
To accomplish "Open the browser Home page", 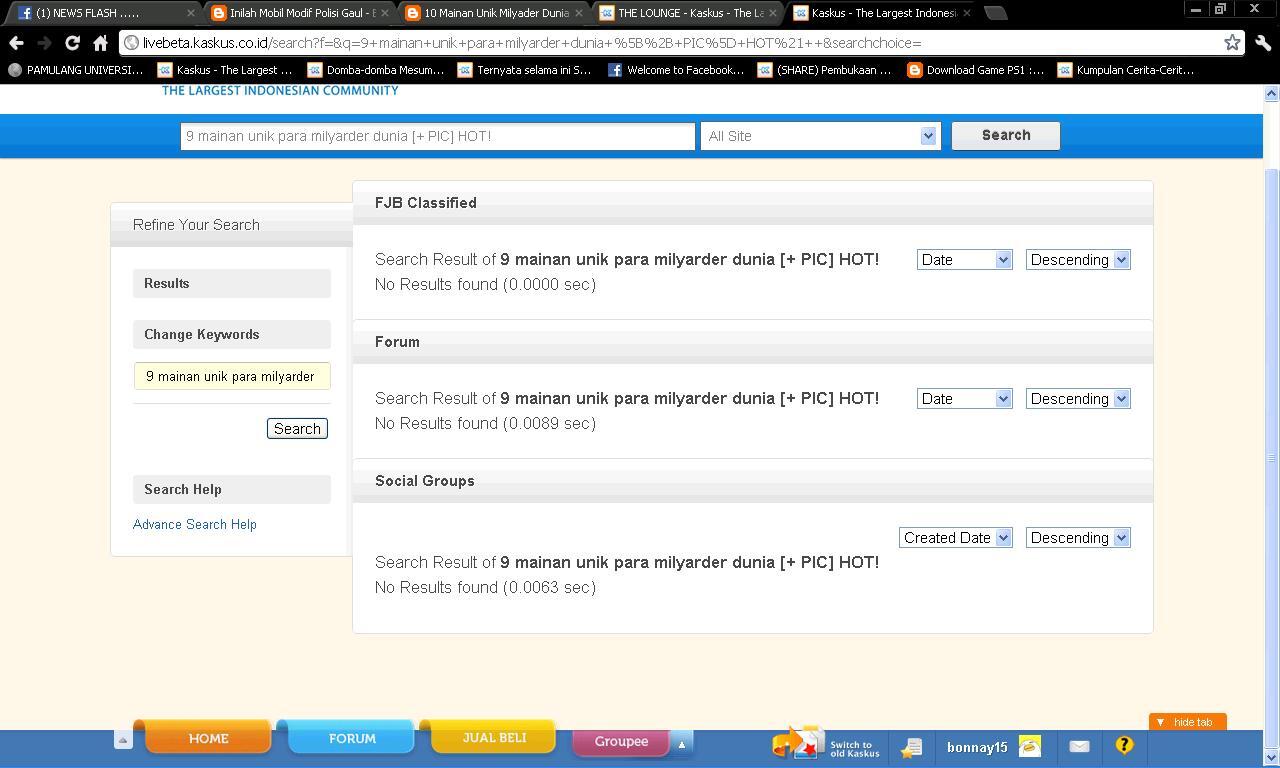I will (100, 43).
